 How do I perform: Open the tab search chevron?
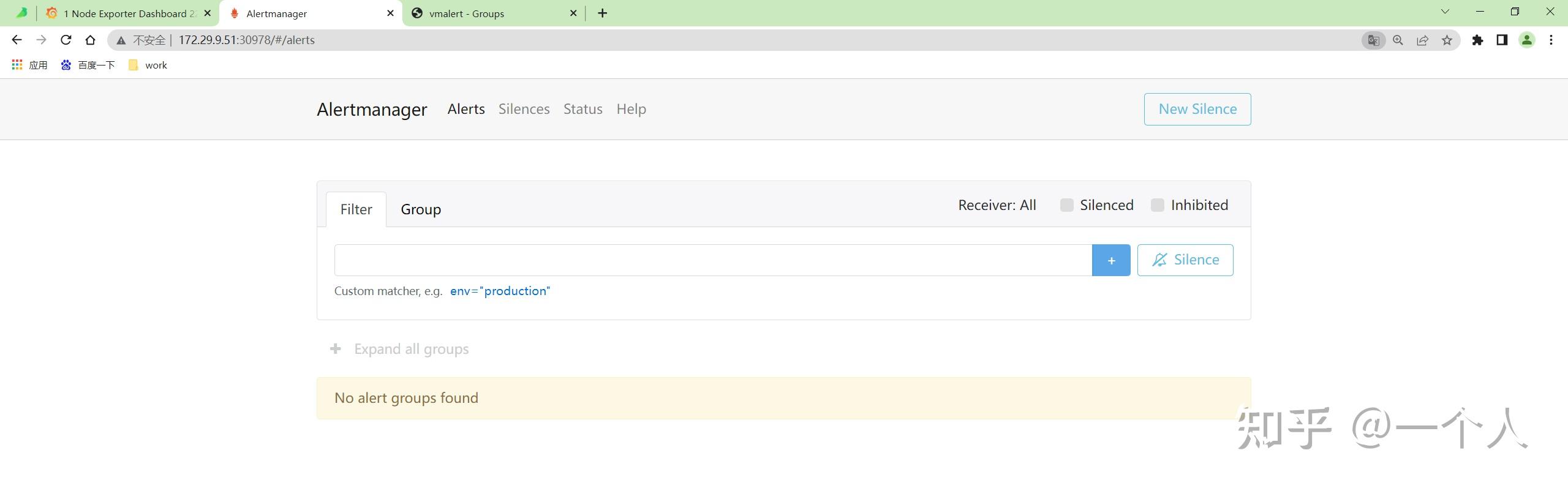click(1445, 12)
